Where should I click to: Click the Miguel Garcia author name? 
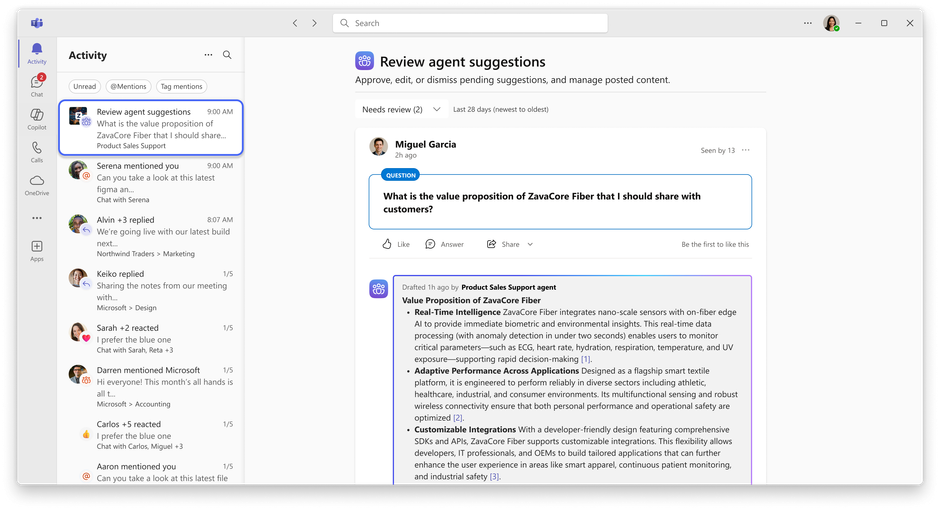click(426, 144)
